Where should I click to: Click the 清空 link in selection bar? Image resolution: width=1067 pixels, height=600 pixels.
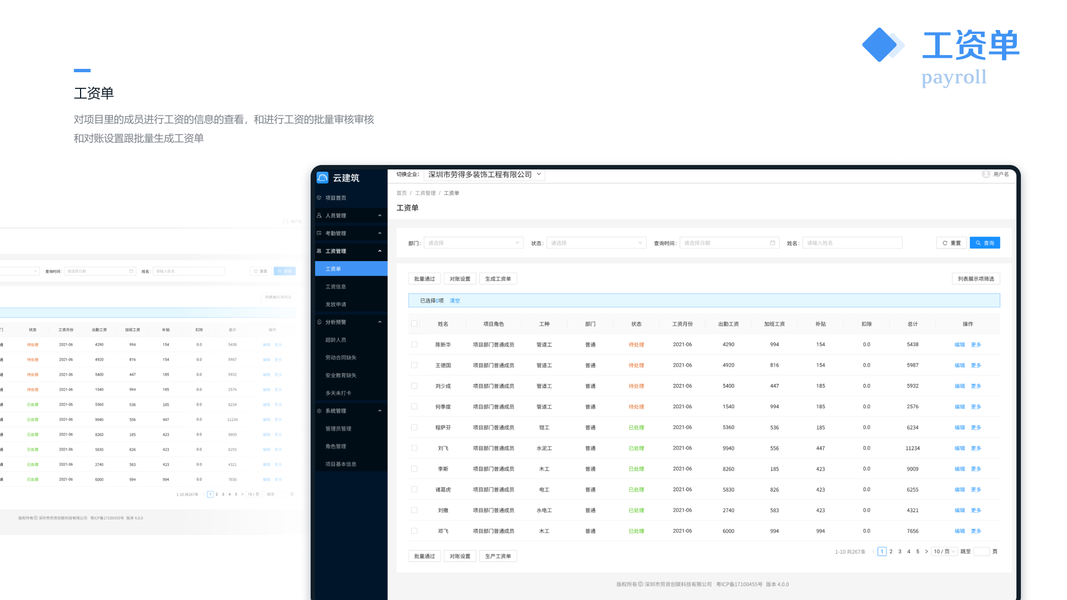(x=455, y=301)
